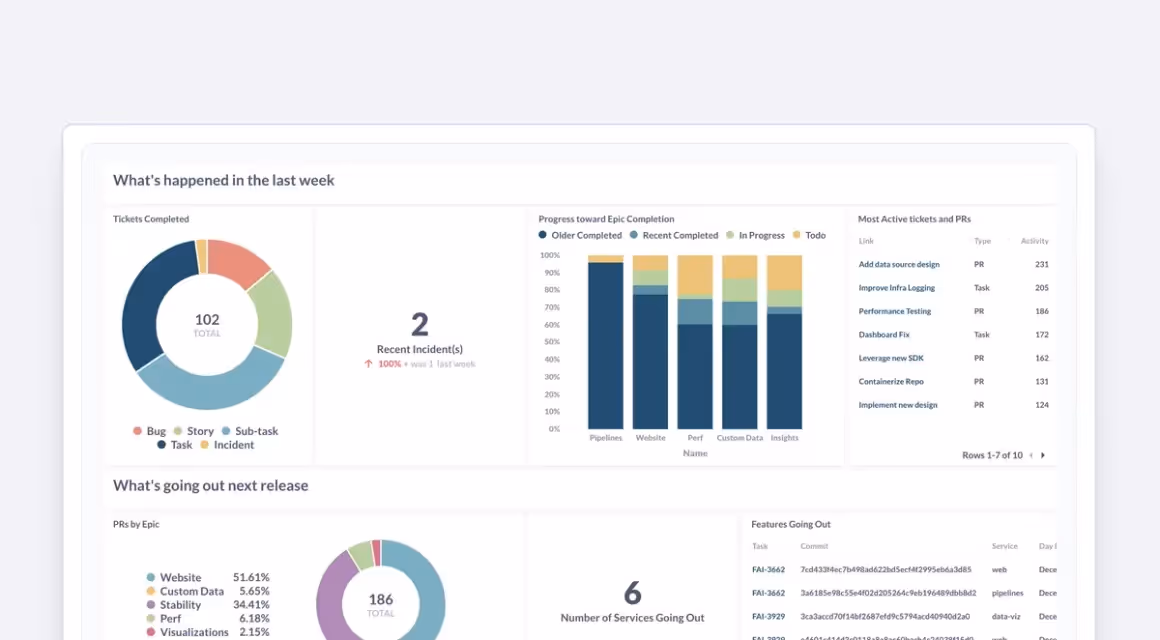Screen dimensions: 1160x640
Task: Sort by the Link column header
Action: click(x=866, y=241)
